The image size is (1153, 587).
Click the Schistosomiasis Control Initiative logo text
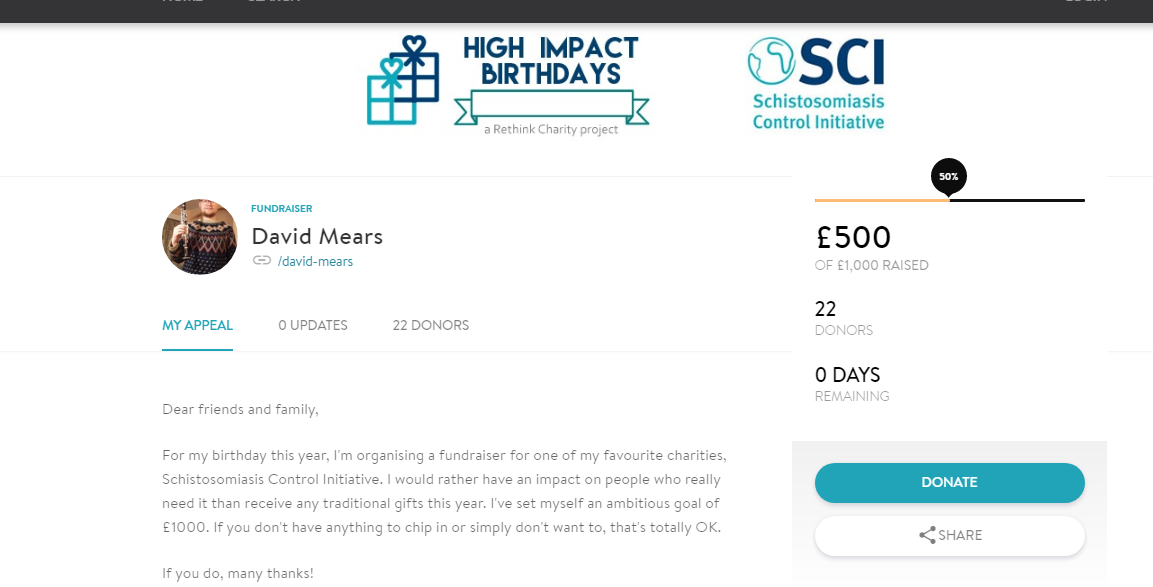click(818, 112)
